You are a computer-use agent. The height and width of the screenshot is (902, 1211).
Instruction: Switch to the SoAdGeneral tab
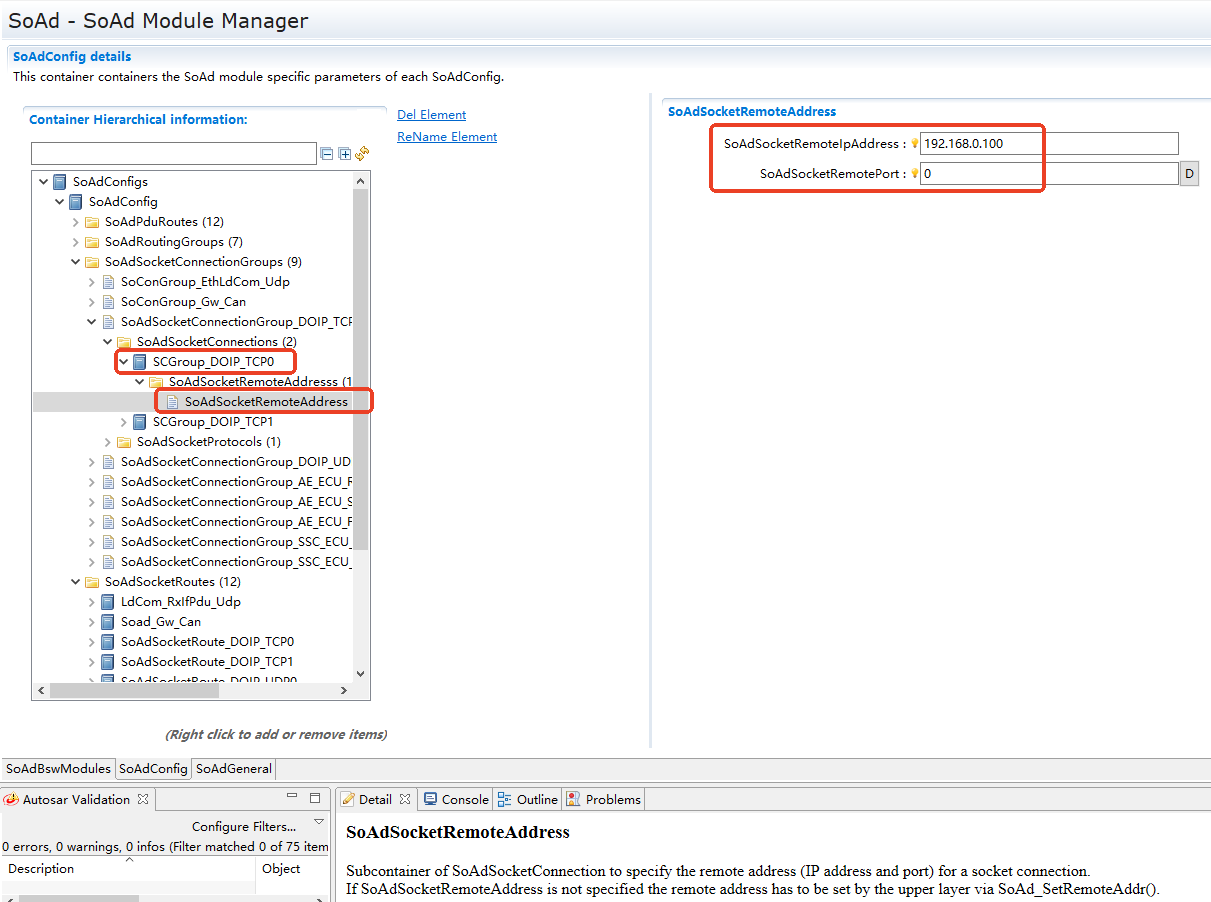tap(233, 769)
